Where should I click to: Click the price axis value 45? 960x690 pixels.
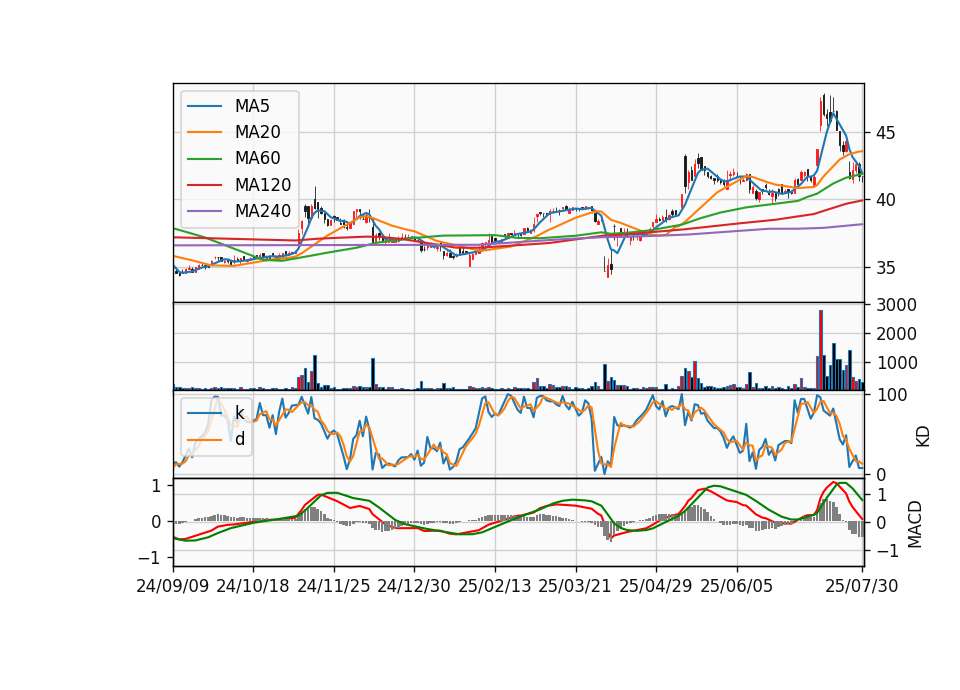[886, 133]
